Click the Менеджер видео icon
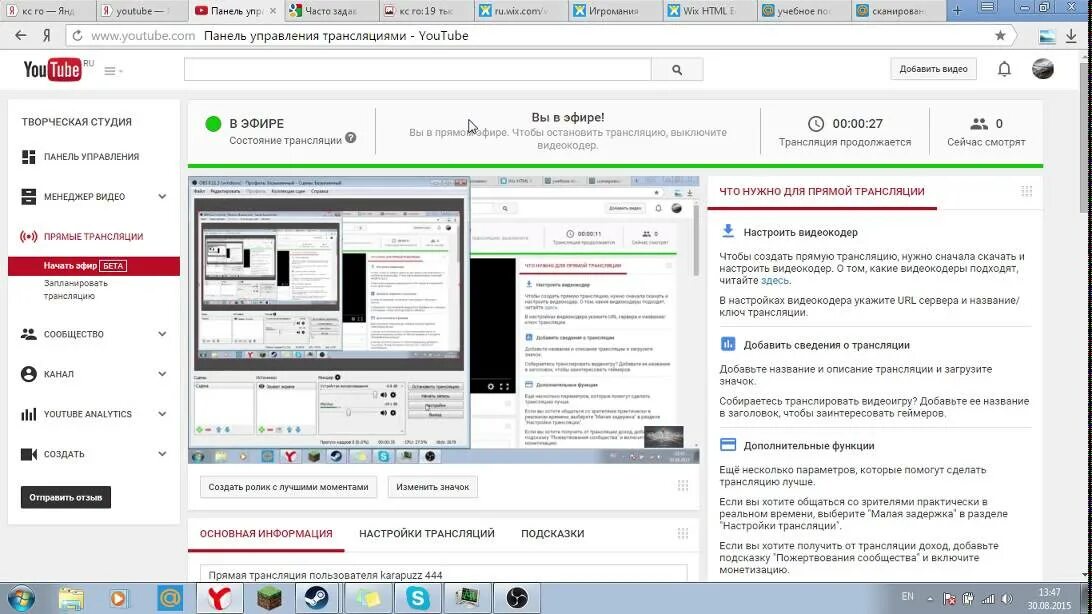 coord(29,196)
